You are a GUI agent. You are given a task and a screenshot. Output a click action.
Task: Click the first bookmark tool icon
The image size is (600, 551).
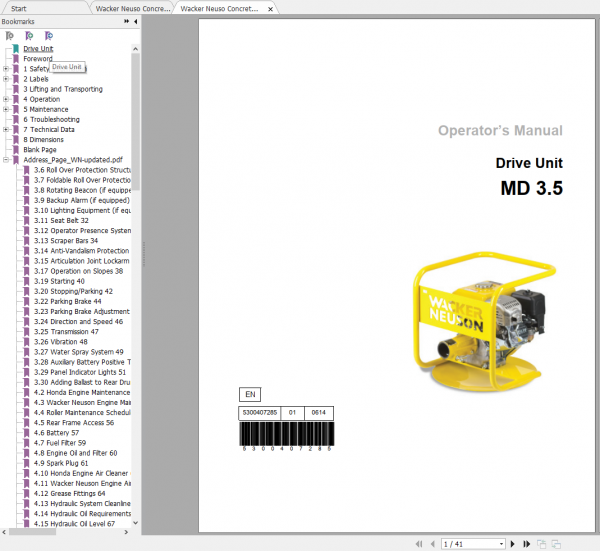coord(10,36)
